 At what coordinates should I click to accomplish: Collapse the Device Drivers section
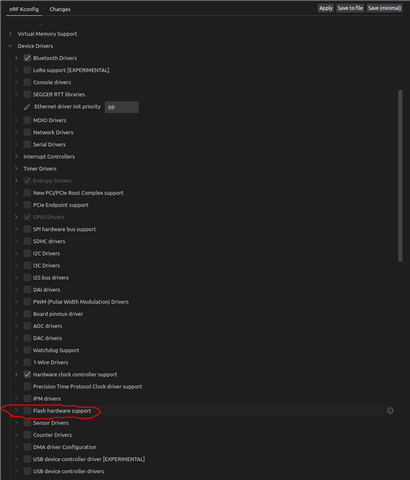10,46
